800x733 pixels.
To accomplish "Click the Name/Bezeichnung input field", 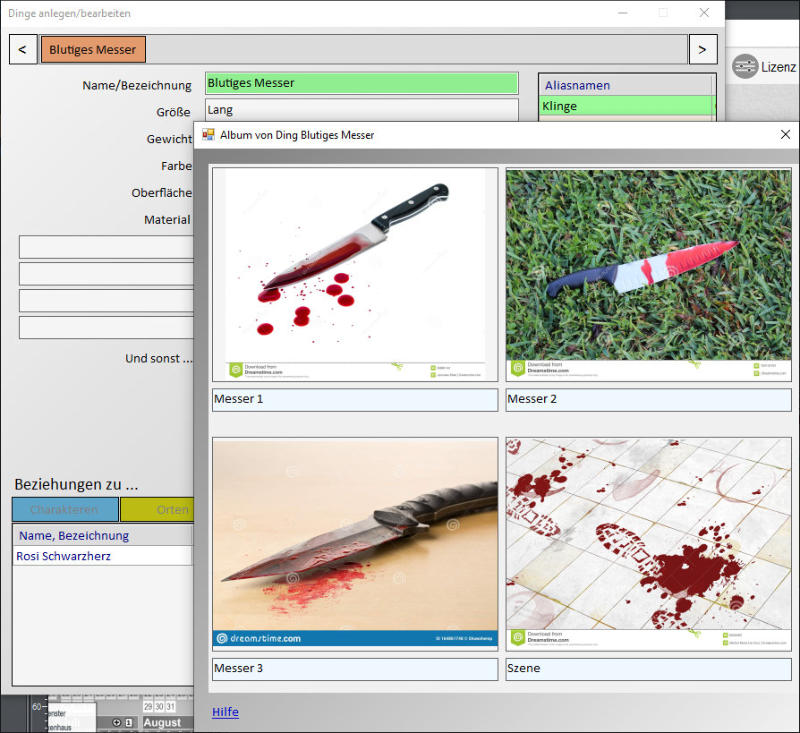I will tap(361, 83).
